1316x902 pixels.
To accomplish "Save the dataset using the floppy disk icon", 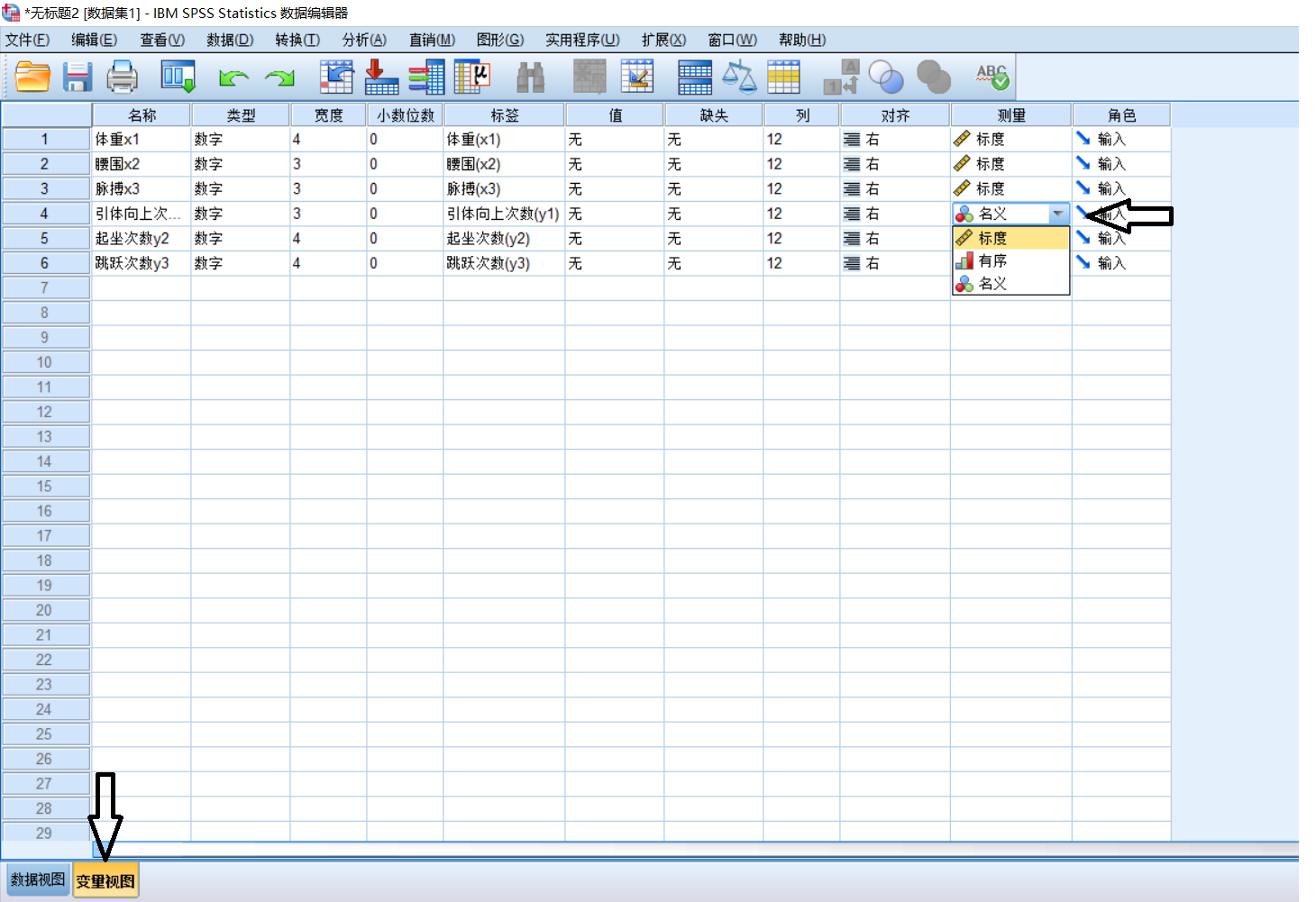I will [x=78, y=77].
